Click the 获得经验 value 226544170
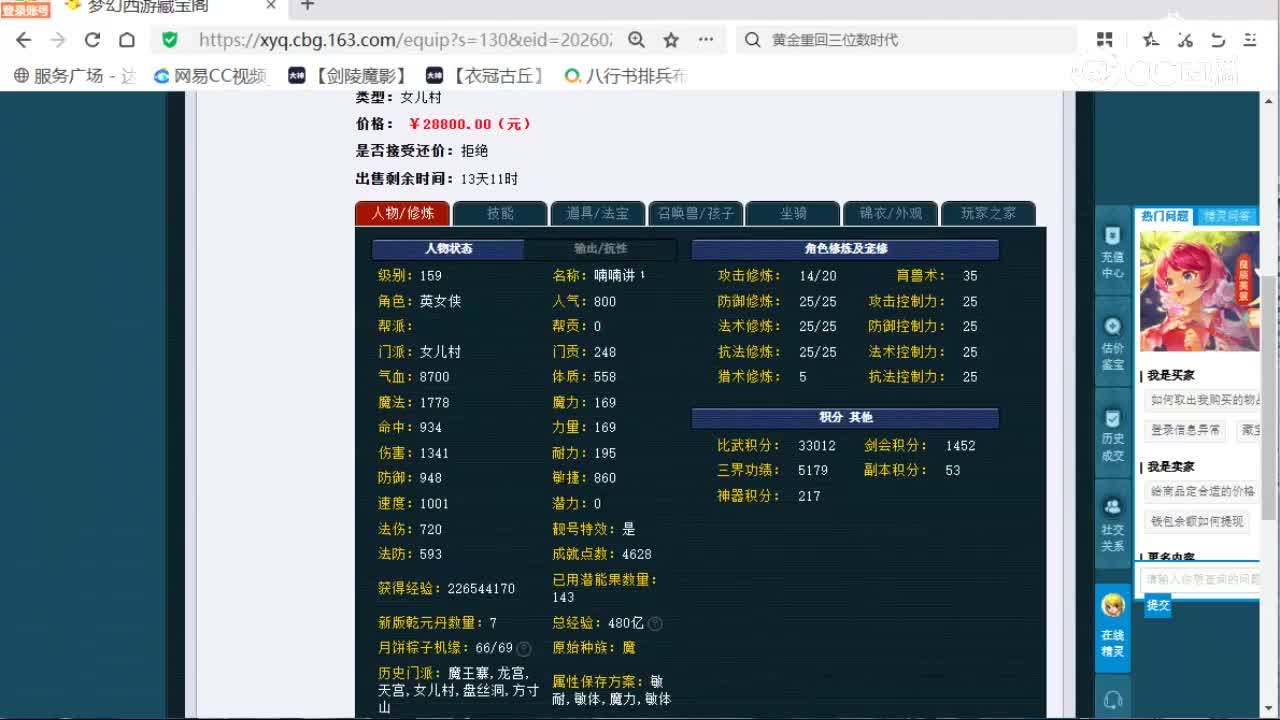The height and width of the screenshot is (720, 1280). (481, 589)
